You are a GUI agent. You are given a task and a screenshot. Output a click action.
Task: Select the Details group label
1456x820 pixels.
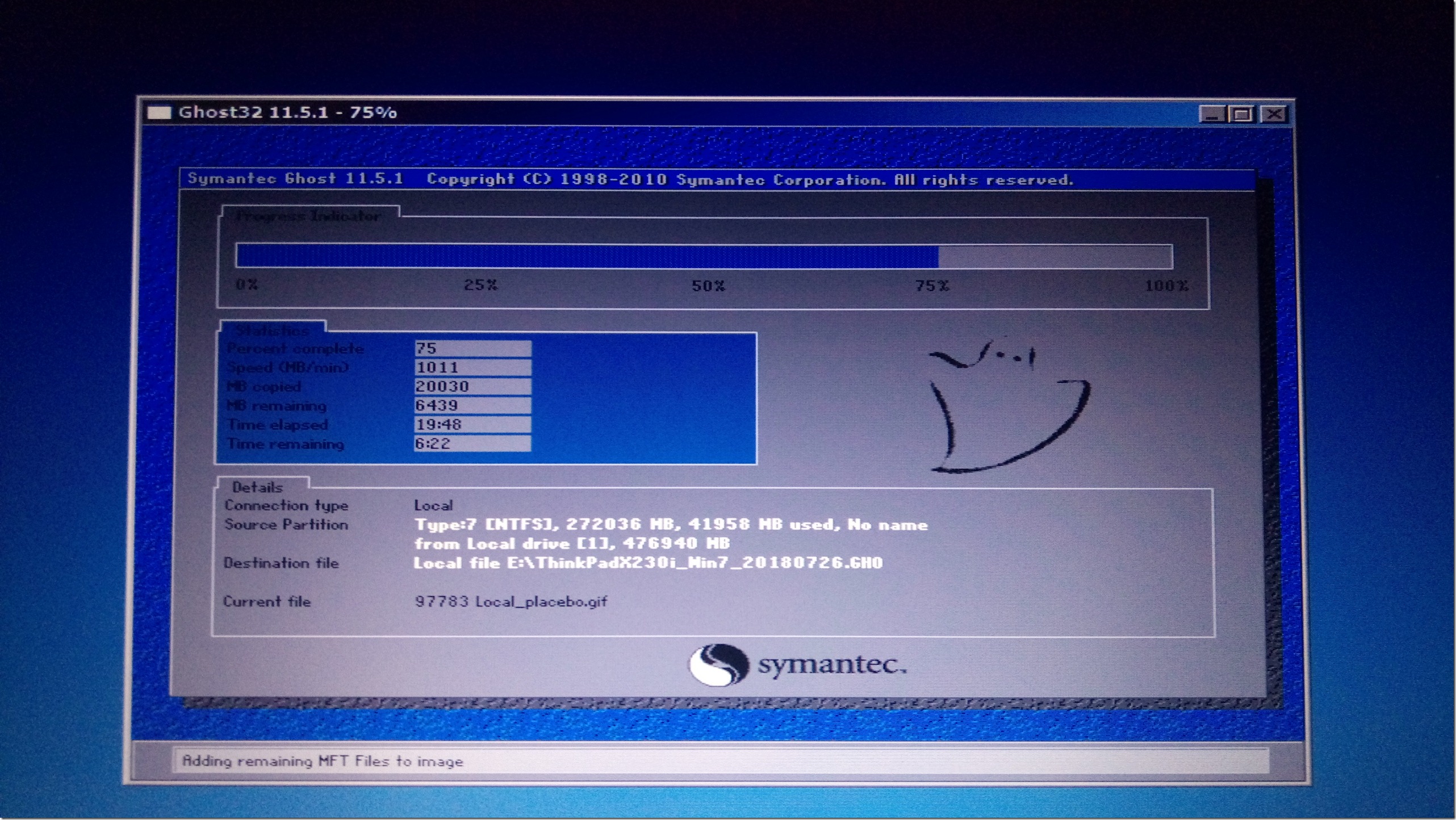point(257,487)
